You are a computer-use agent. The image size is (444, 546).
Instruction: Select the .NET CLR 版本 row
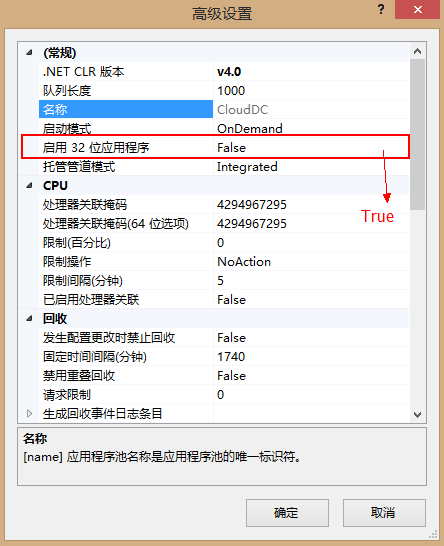click(224, 72)
